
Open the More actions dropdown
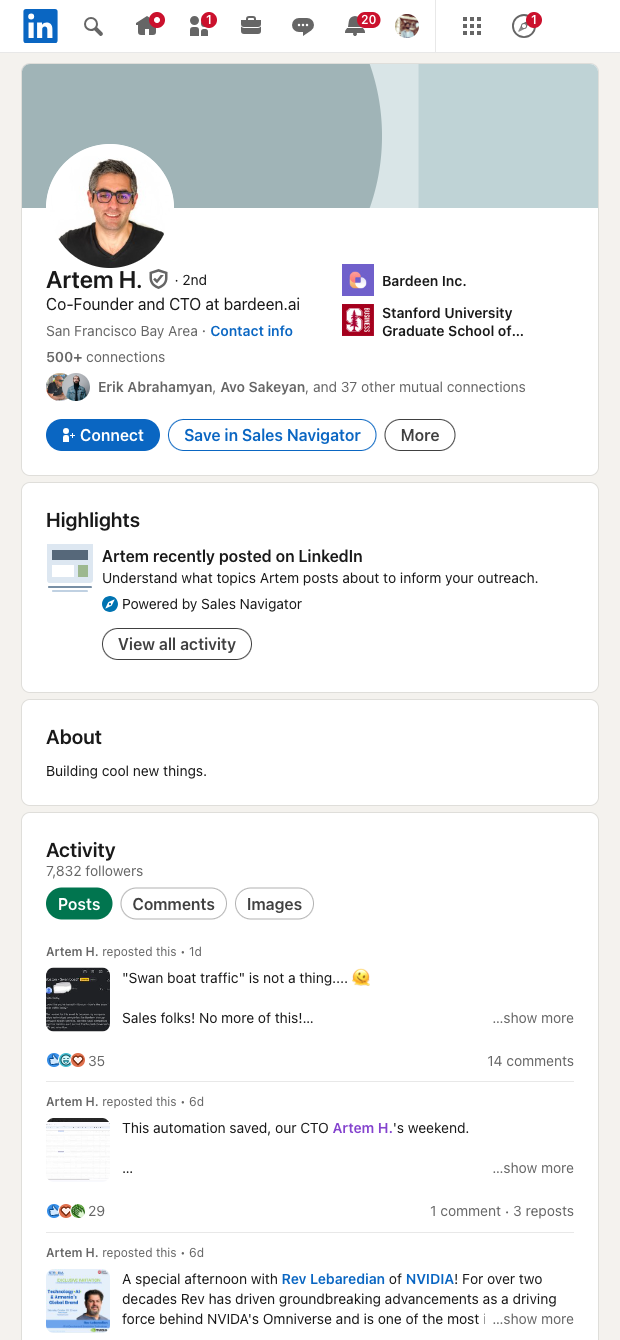tap(419, 435)
